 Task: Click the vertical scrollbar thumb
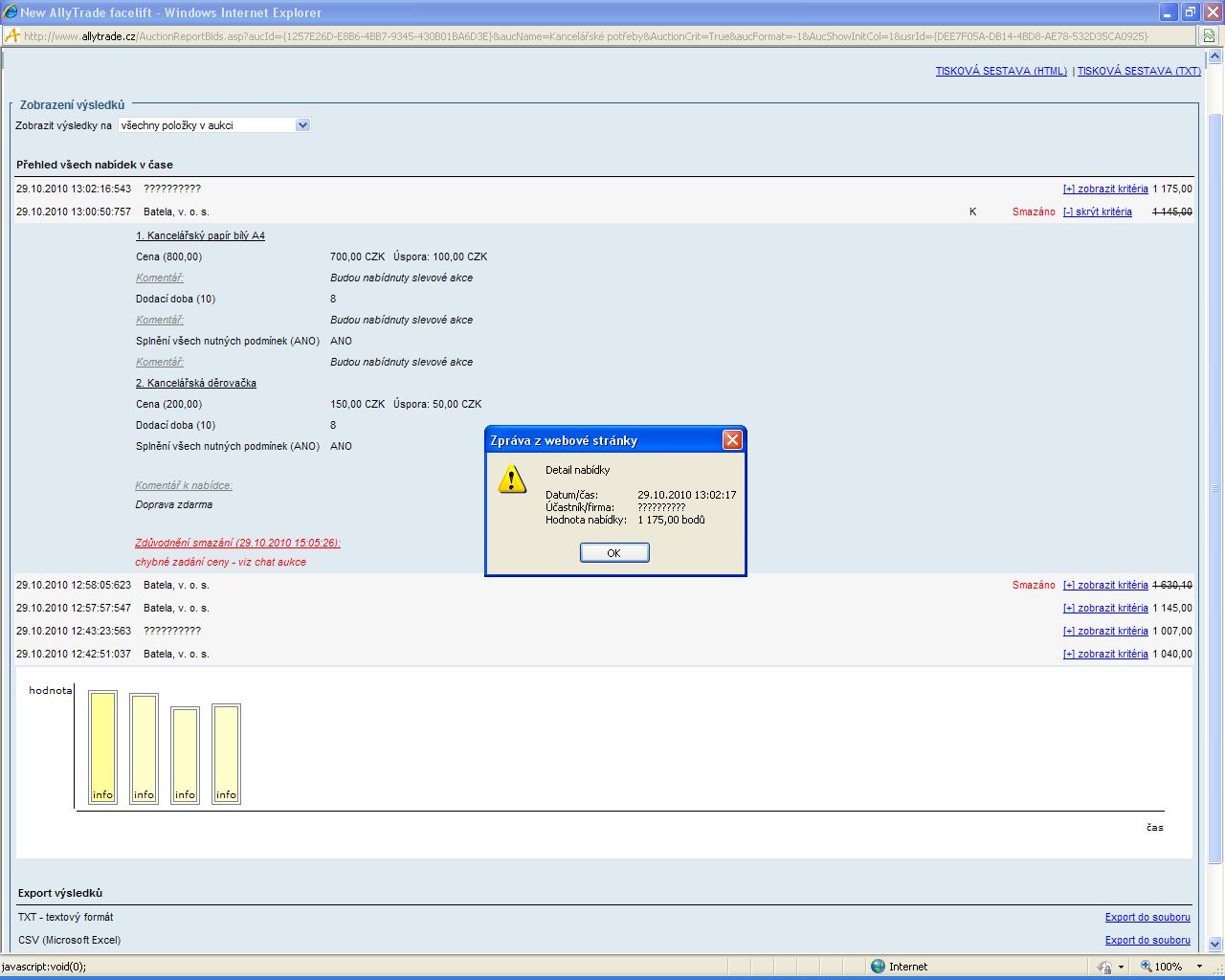click(x=1215, y=488)
